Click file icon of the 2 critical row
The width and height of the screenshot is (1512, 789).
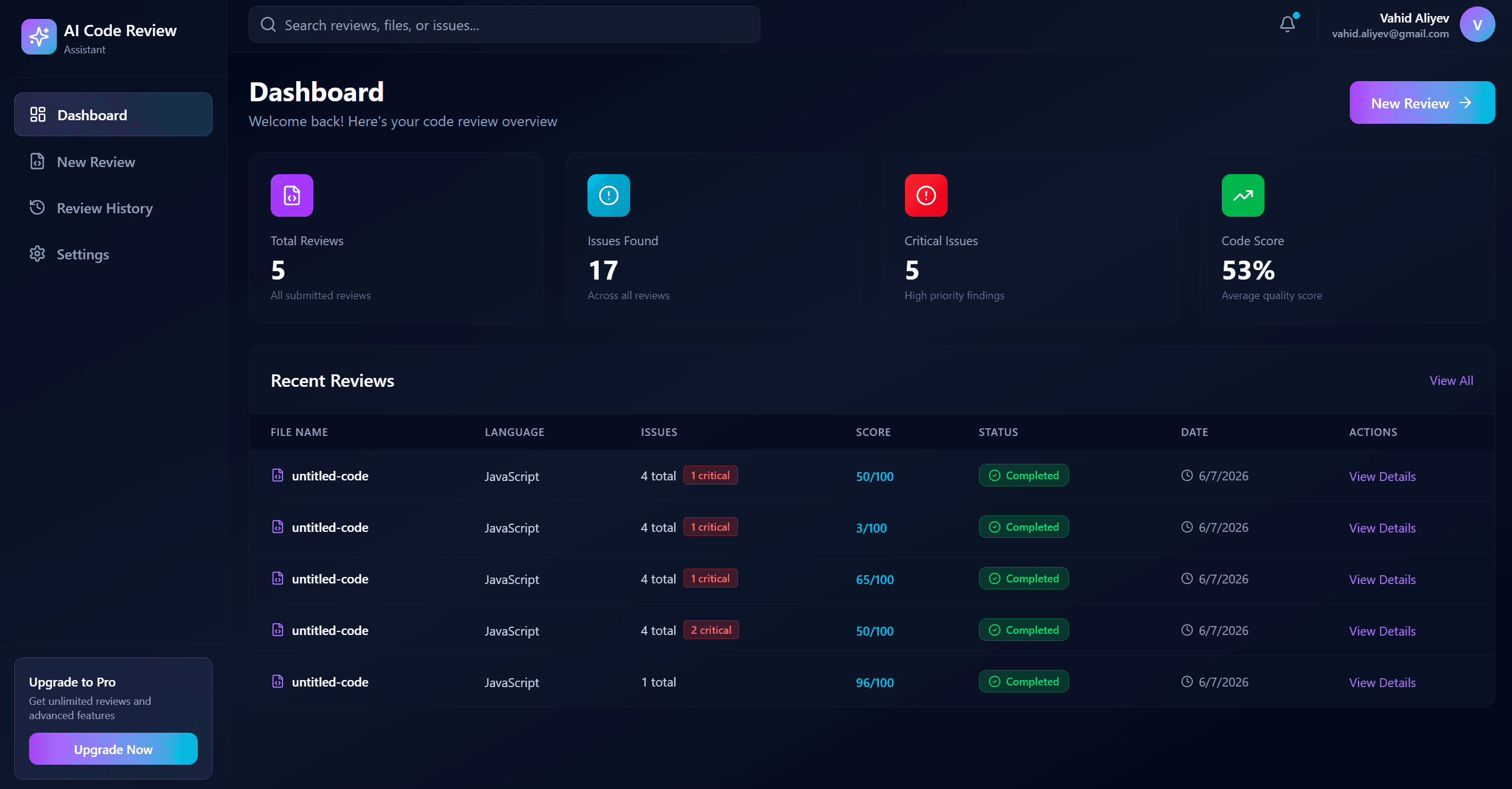(278, 630)
